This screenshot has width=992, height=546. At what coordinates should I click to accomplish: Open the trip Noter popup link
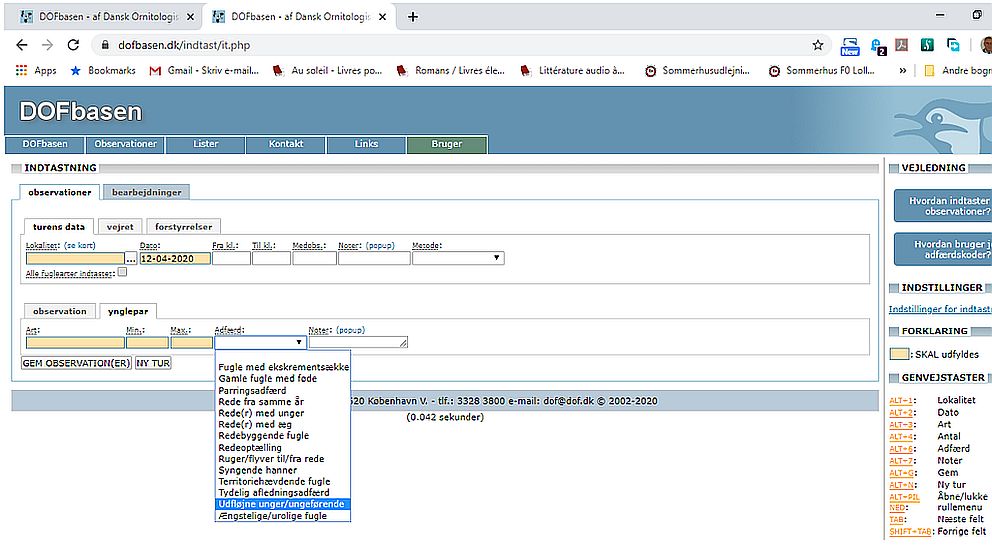point(379,245)
